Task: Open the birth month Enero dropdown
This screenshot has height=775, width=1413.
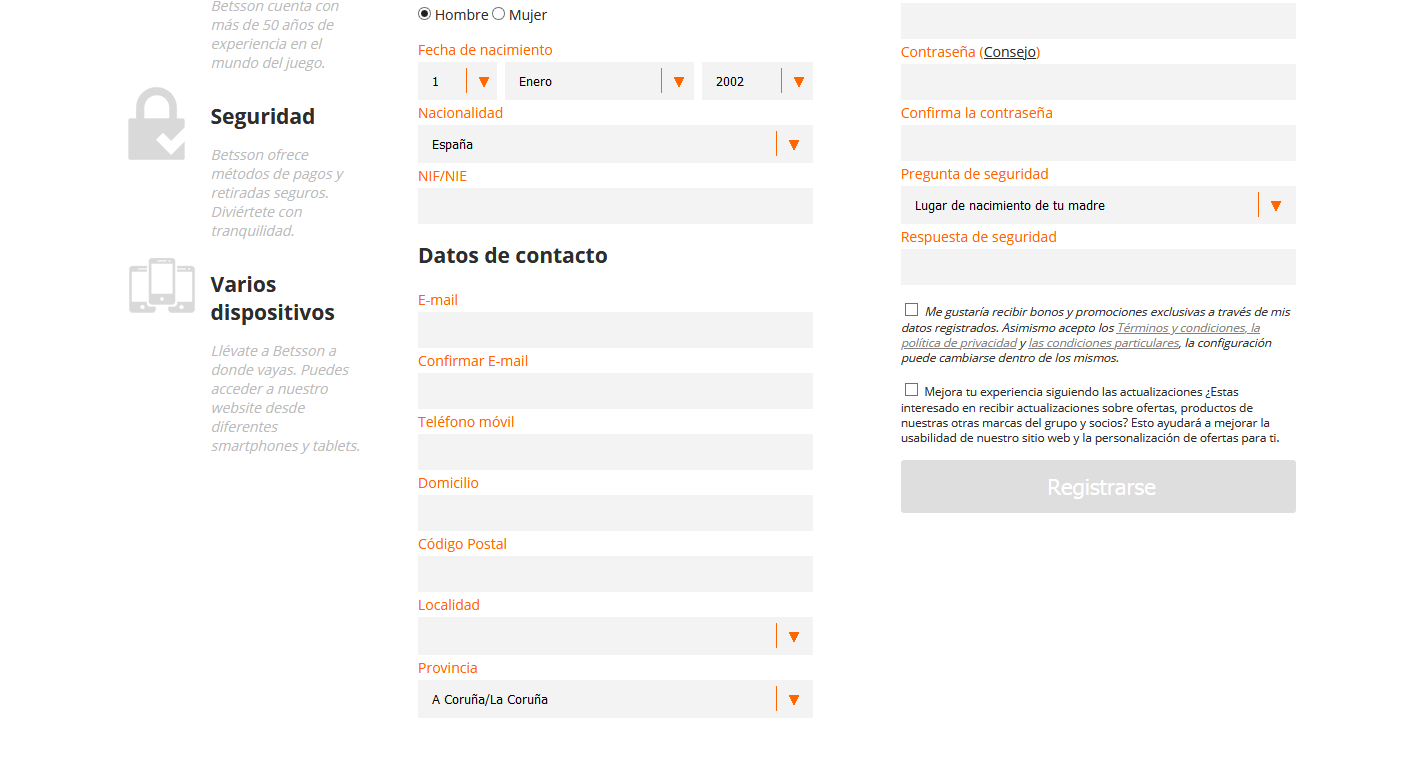Action: point(599,82)
